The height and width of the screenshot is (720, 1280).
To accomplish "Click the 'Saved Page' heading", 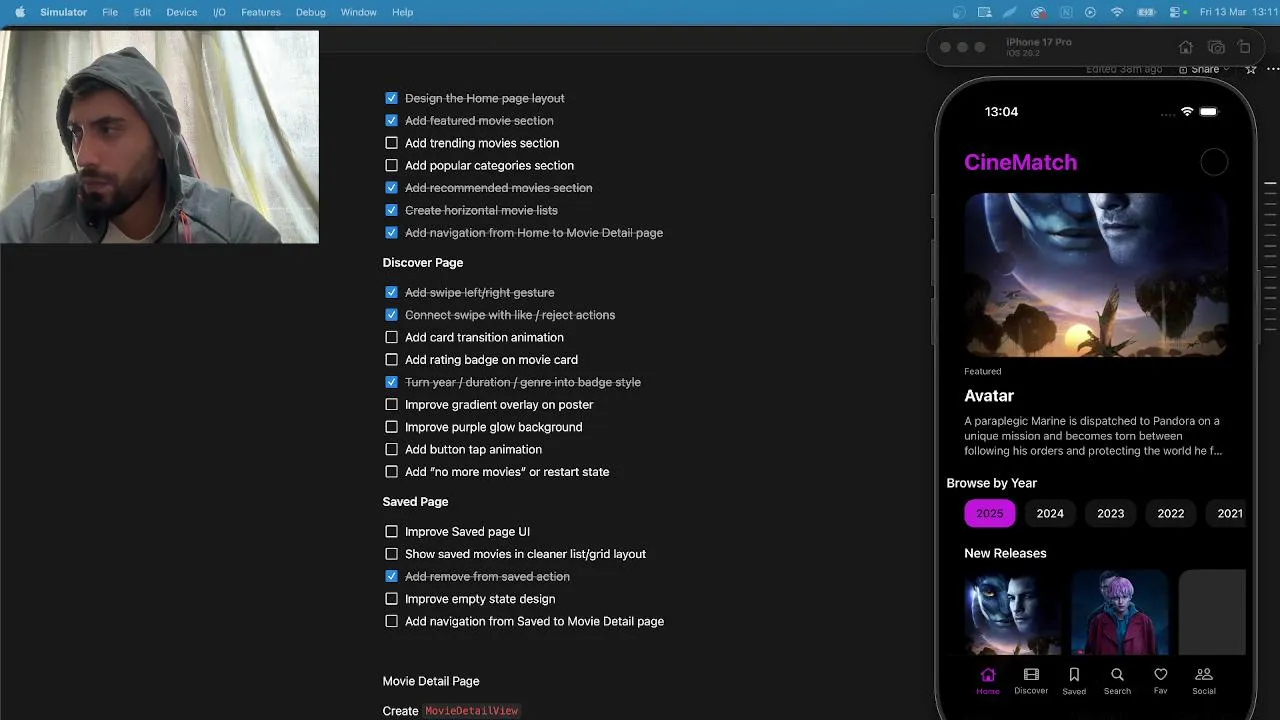I will click(x=415, y=501).
